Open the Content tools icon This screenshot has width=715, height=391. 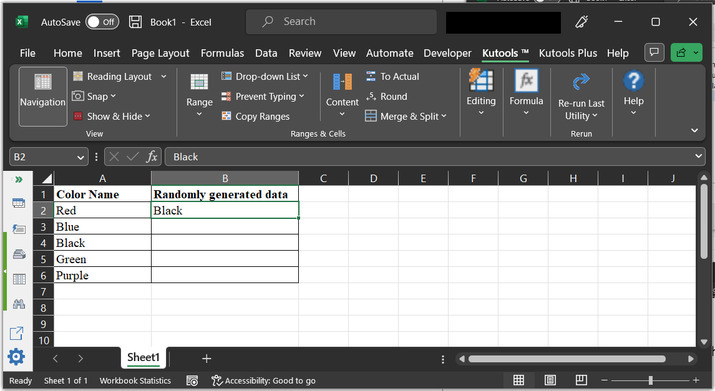[342, 82]
